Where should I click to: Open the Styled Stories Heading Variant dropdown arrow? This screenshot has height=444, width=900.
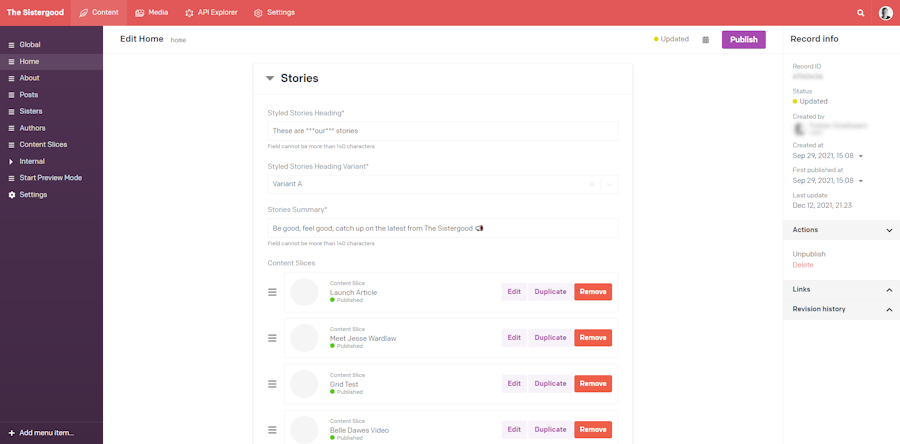click(x=609, y=184)
